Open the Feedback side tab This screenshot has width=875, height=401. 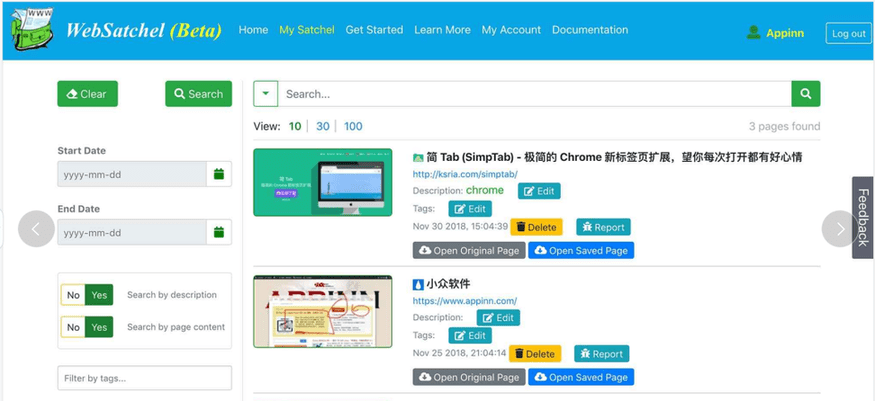pyautogui.click(x=863, y=218)
